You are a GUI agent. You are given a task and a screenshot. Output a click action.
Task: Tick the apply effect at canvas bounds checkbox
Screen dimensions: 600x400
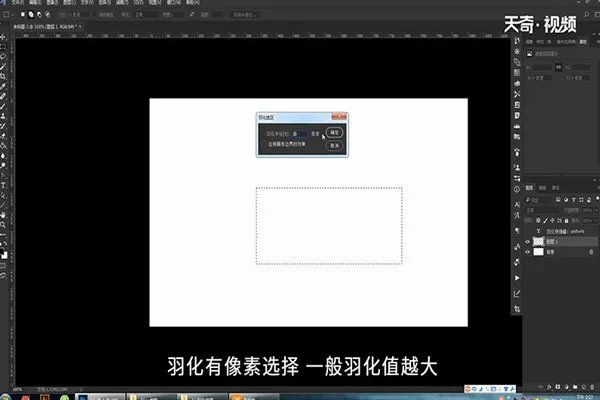[264, 144]
